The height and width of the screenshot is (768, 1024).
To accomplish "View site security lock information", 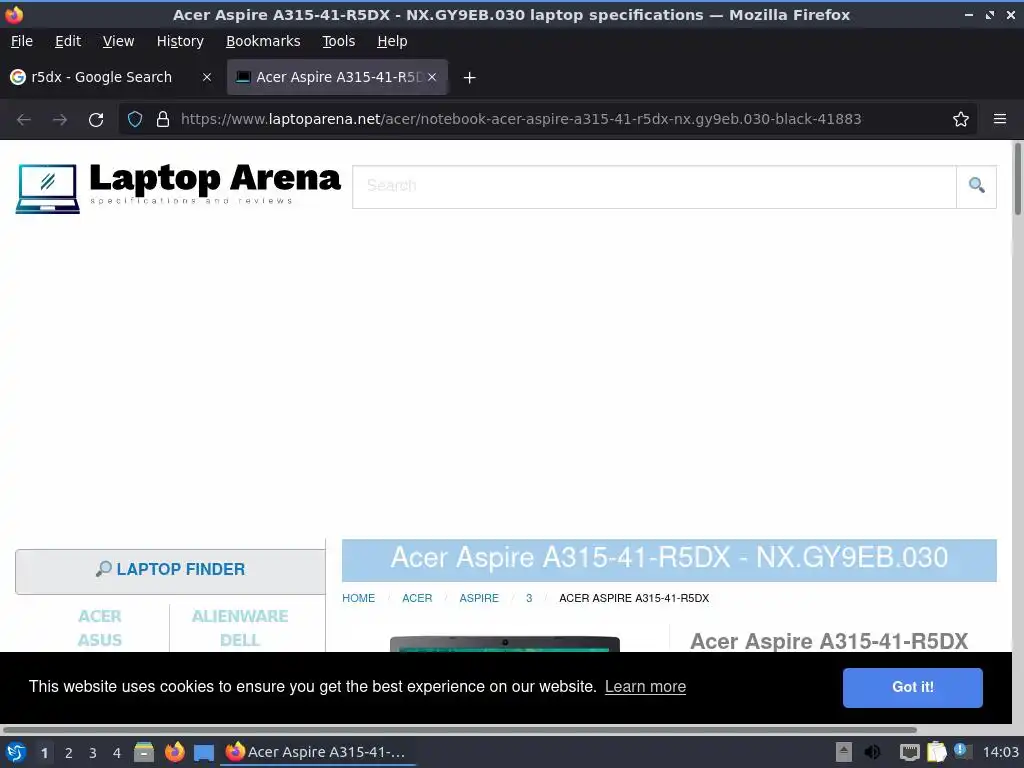I will [x=163, y=120].
